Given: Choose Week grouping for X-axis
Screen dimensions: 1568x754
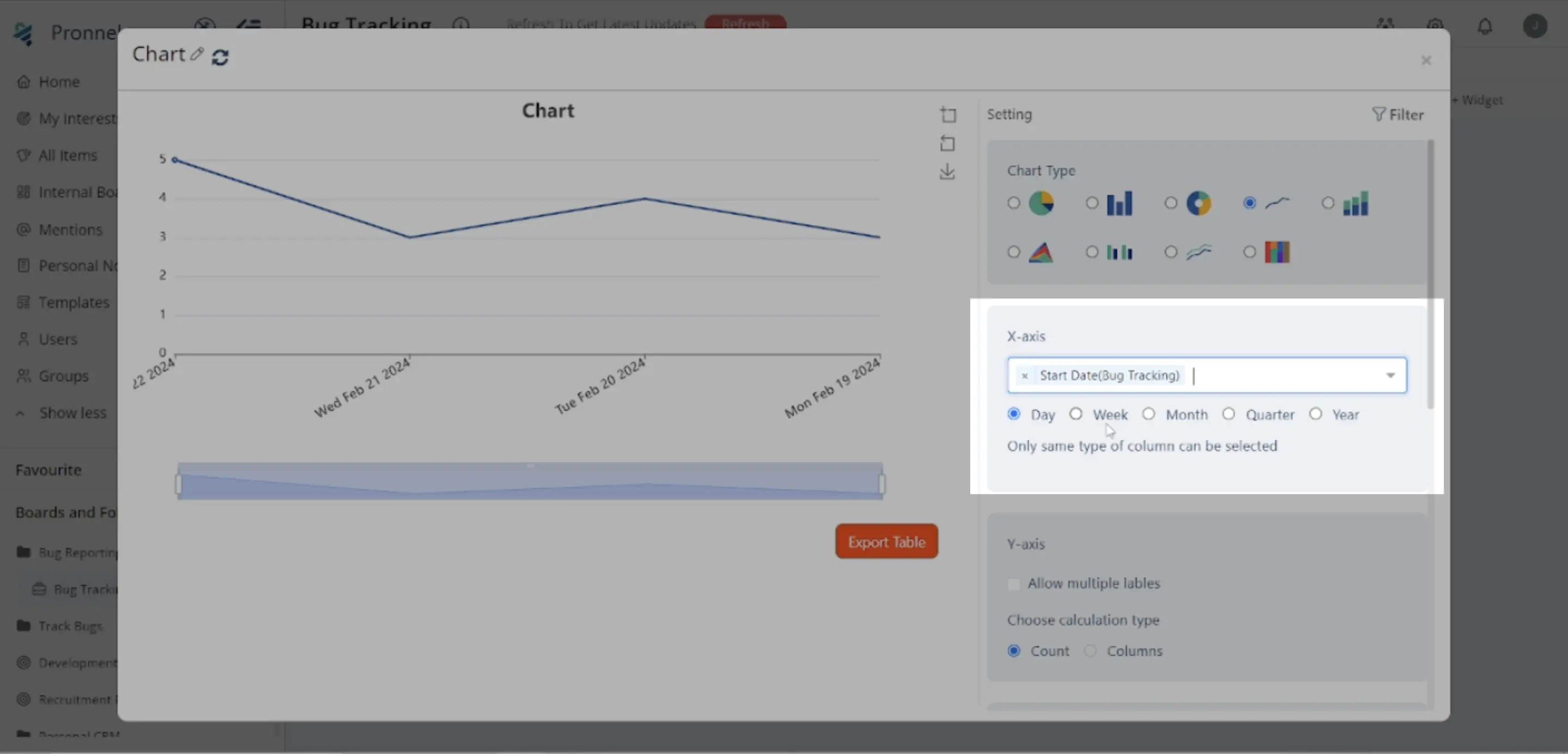Looking at the screenshot, I should click(1076, 414).
